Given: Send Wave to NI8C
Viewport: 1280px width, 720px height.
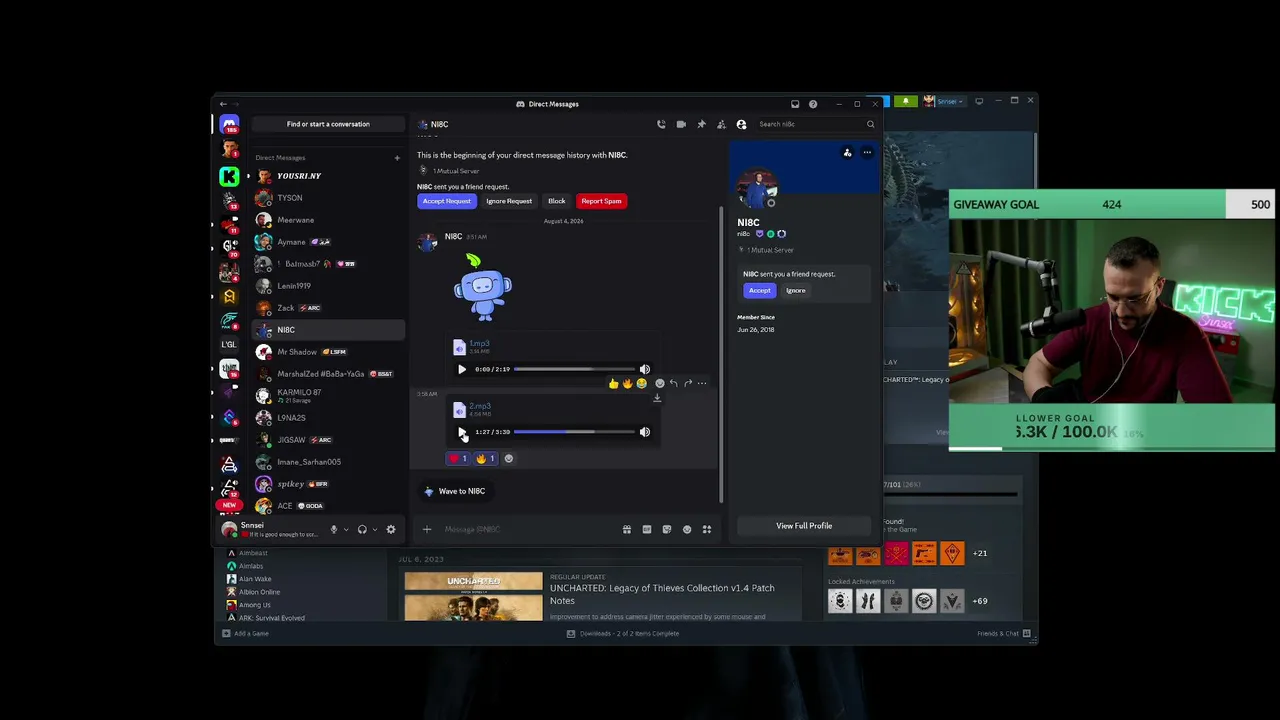Looking at the screenshot, I should 454,491.
